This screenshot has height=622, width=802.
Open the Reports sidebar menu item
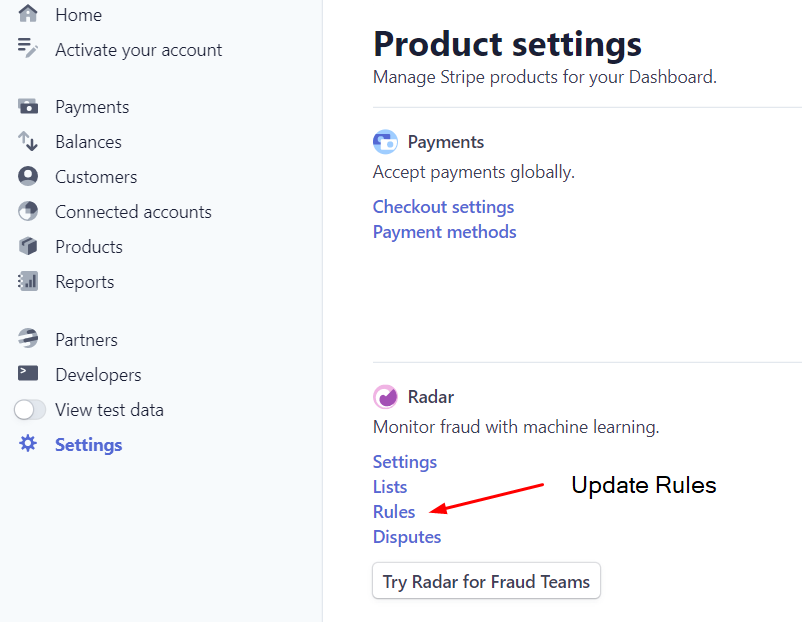pos(84,282)
